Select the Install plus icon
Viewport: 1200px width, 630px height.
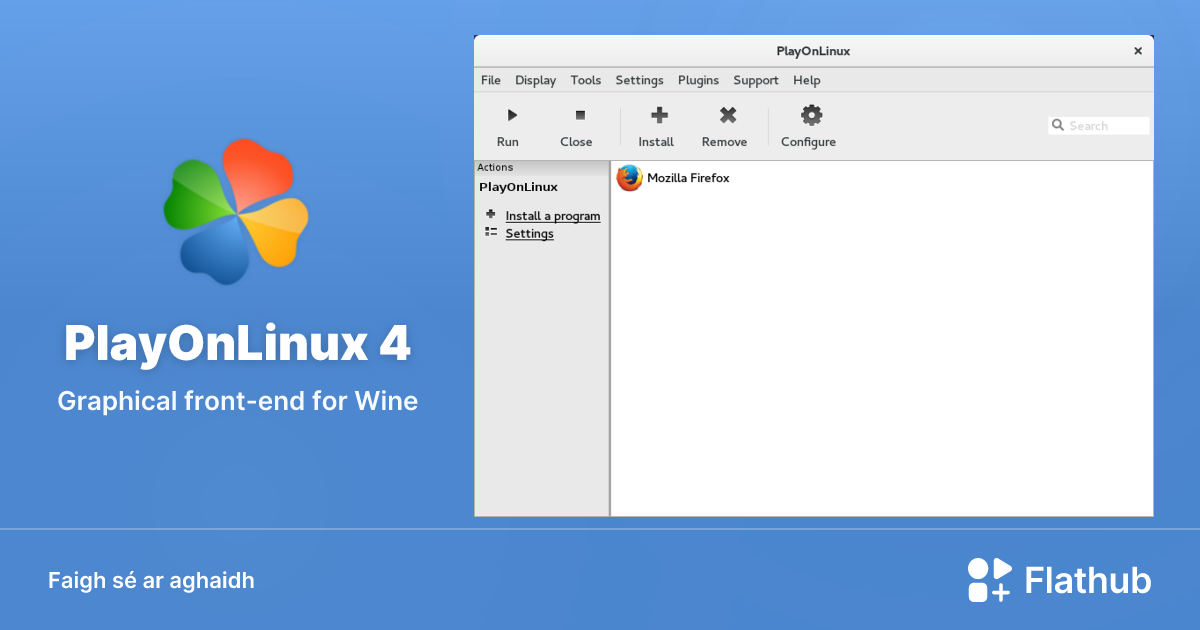point(656,113)
